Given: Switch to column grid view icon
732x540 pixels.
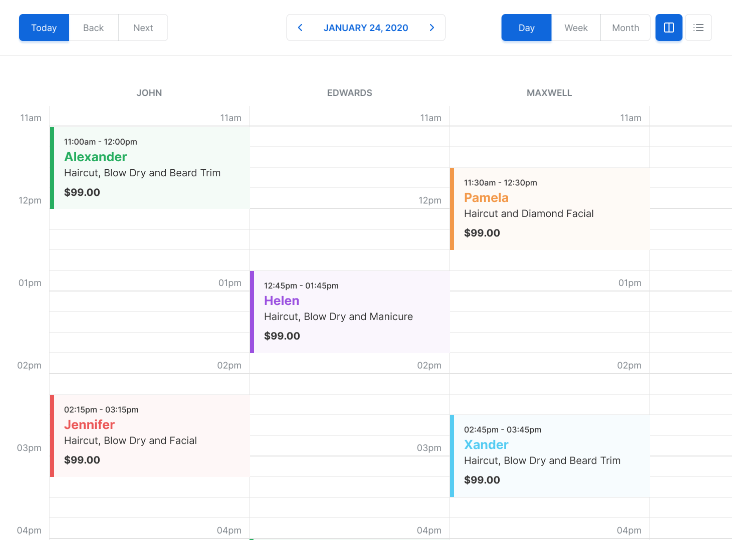Looking at the screenshot, I should tap(669, 28).
